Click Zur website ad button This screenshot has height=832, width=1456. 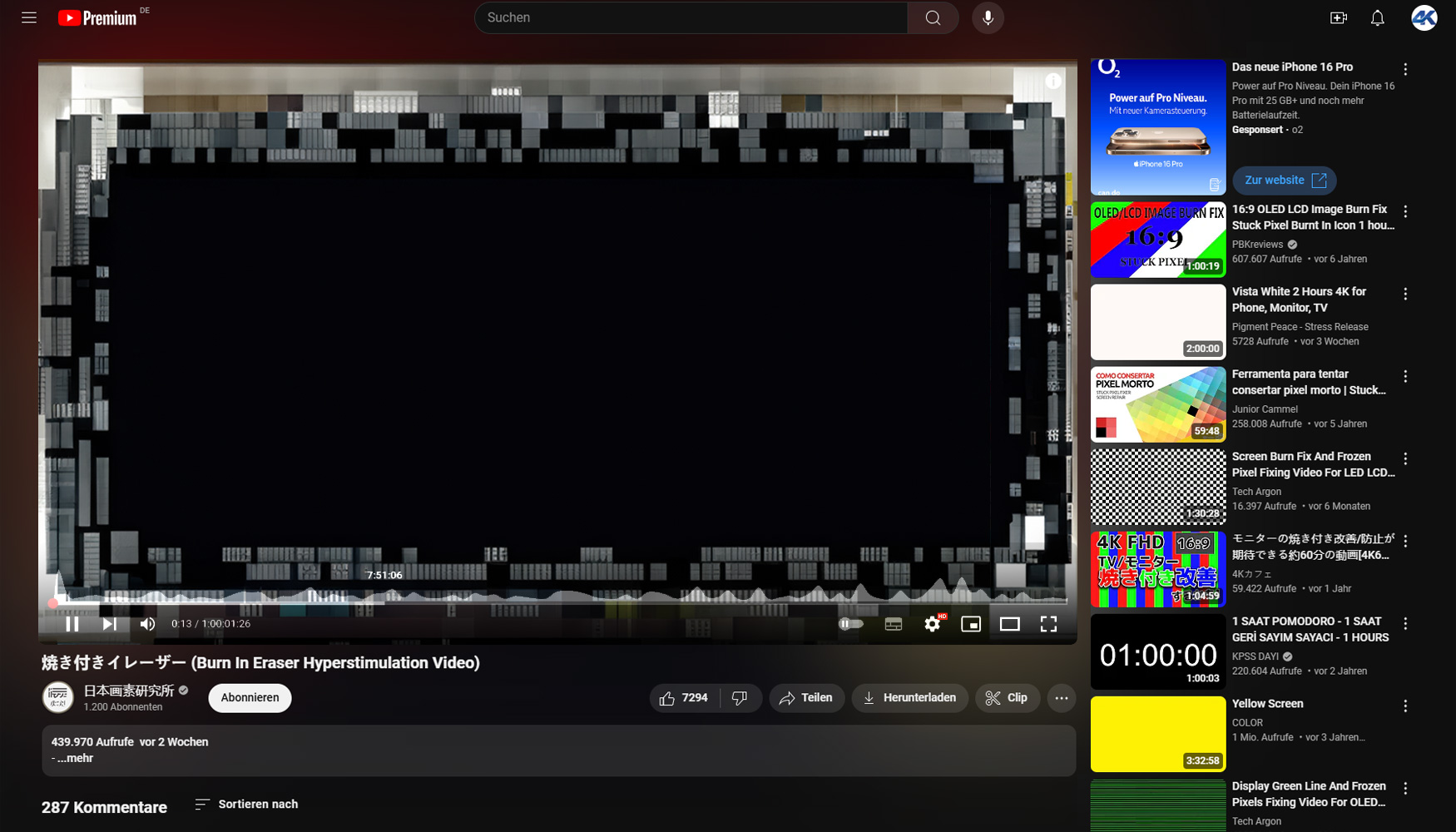click(1285, 181)
